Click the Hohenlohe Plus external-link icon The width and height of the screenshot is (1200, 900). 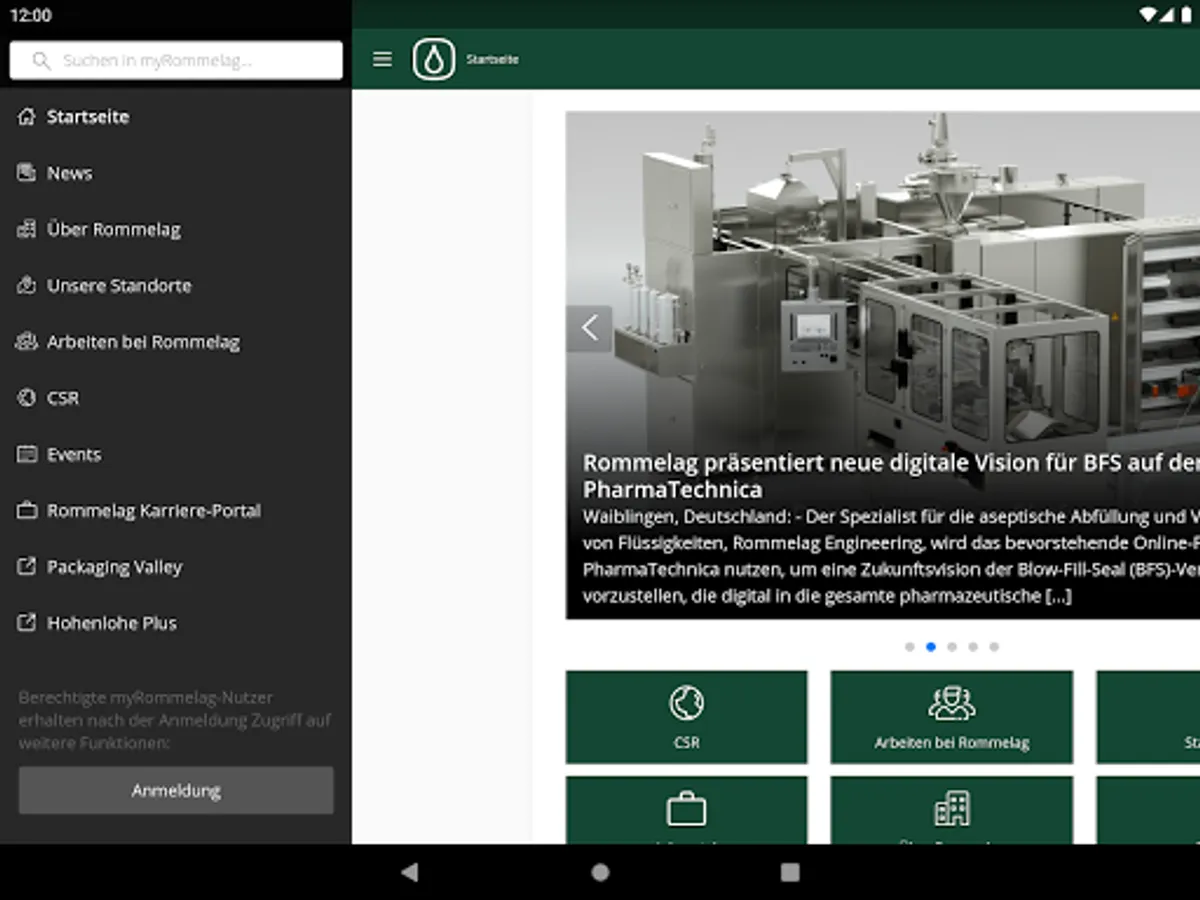point(27,623)
